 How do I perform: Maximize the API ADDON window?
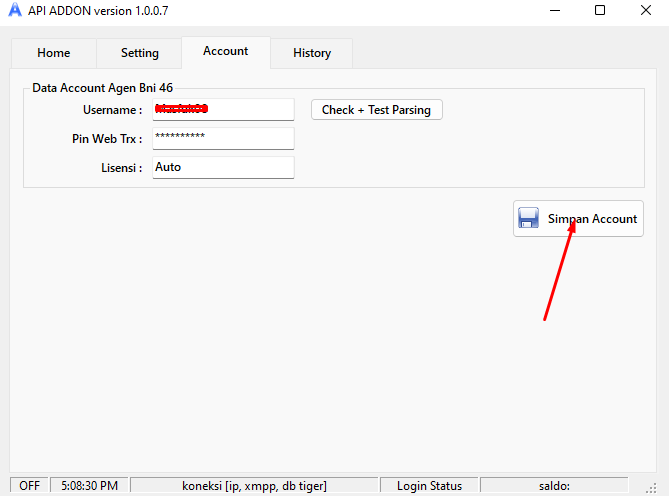[x=600, y=11]
